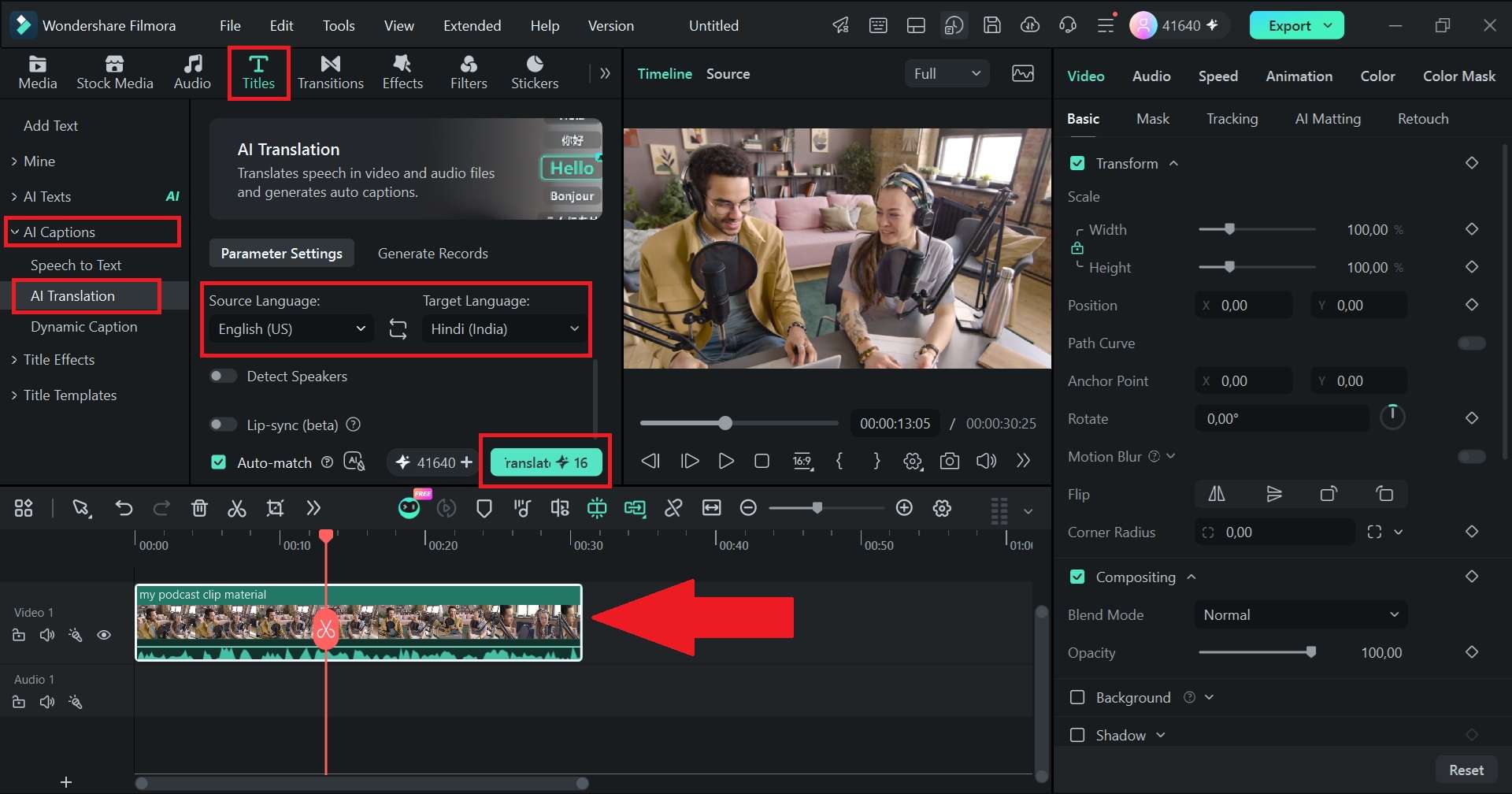
Task: Open the preview quality Full dropdown
Action: (x=947, y=73)
